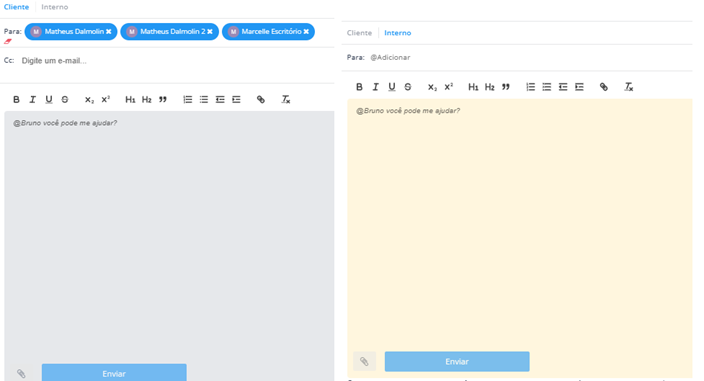Screen dimensions: 704x381
Task: Remove recipient Matheus Dalmolin
Action: point(109,31)
